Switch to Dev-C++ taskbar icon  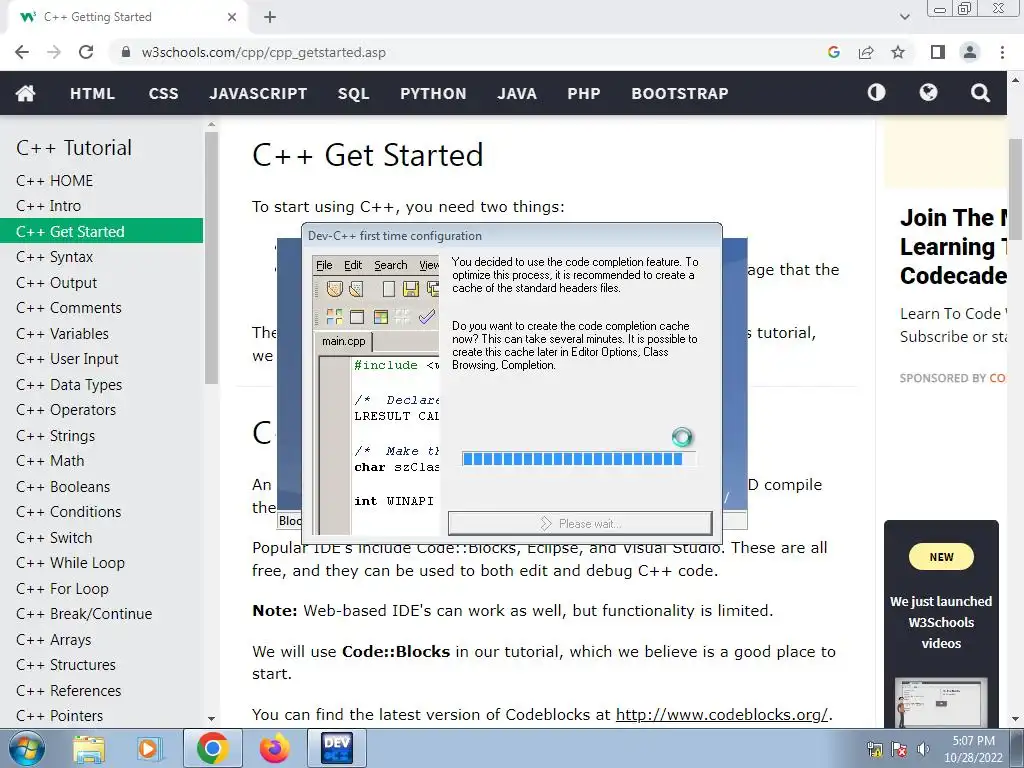(337, 748)
